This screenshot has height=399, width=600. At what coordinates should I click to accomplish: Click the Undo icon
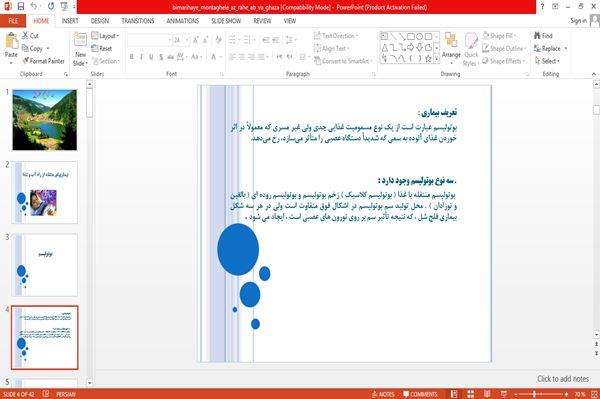(34, 7)
